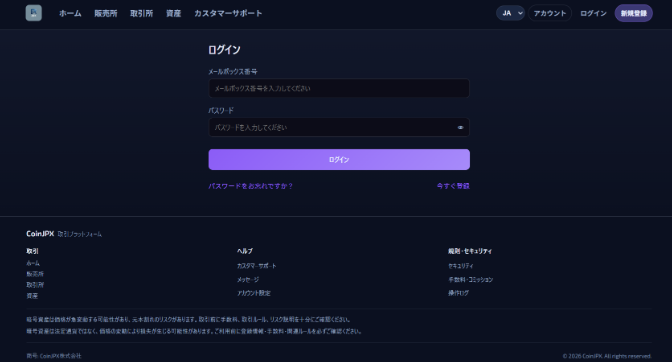Open the JA language dropdown
The width and height of the screenshot is (672, 362).
[510, 13]
